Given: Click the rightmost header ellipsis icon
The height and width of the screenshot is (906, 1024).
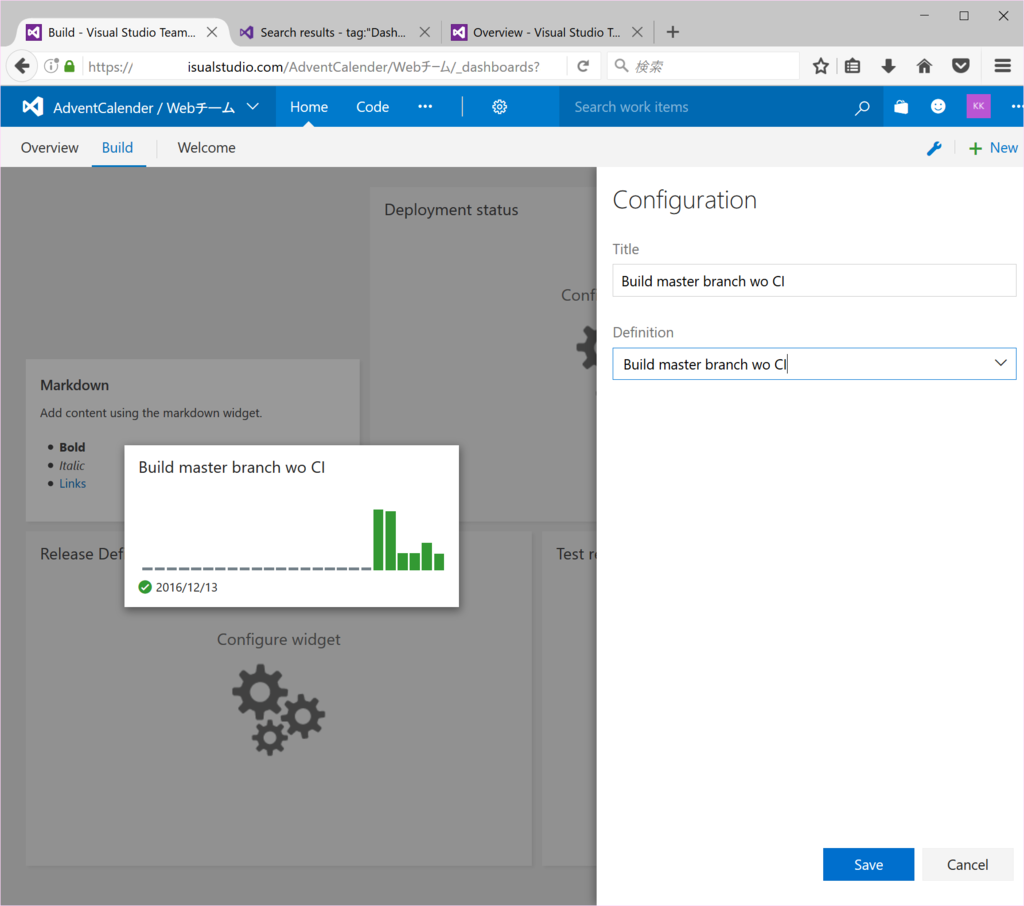Looking at the screenshot, I should pyautogui.click(x=1016, y=106).
